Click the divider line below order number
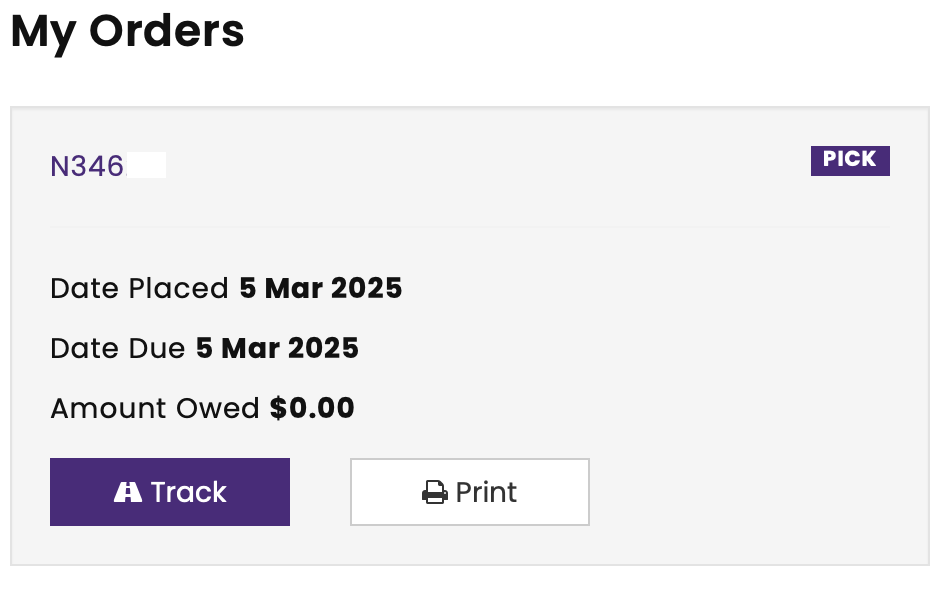Image resolution: width=950 pixels, height=594 pixels. 470,227
